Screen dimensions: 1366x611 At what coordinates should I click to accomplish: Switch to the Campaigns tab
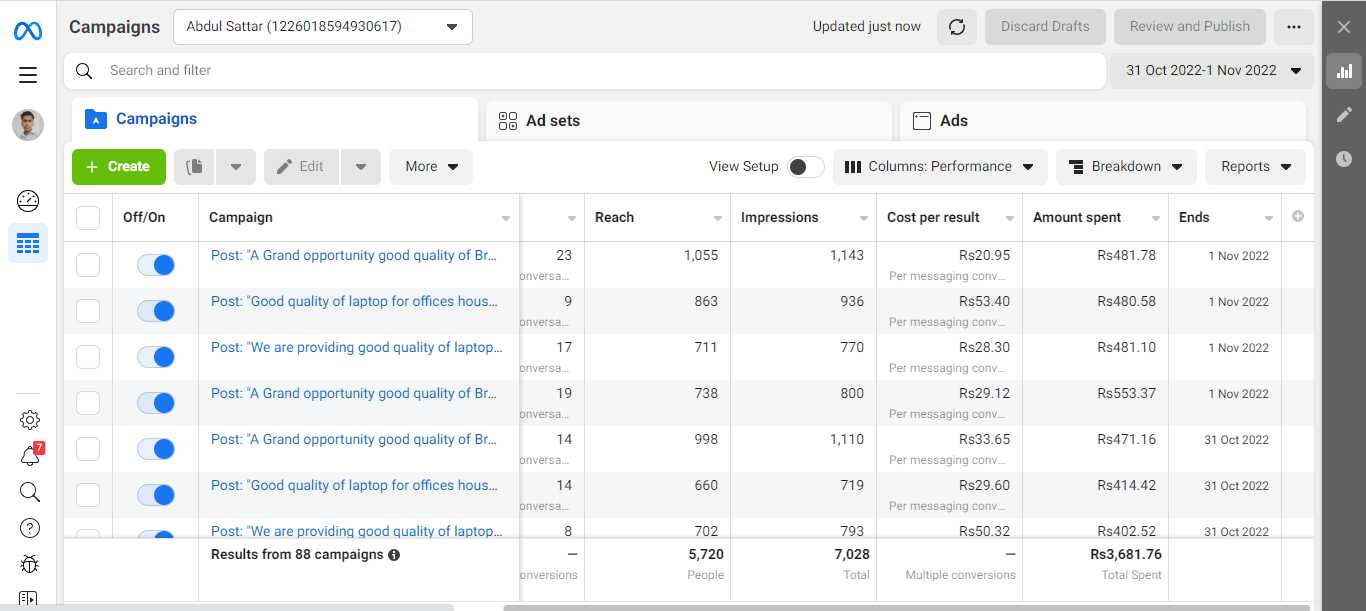click(x=275, y=119)
